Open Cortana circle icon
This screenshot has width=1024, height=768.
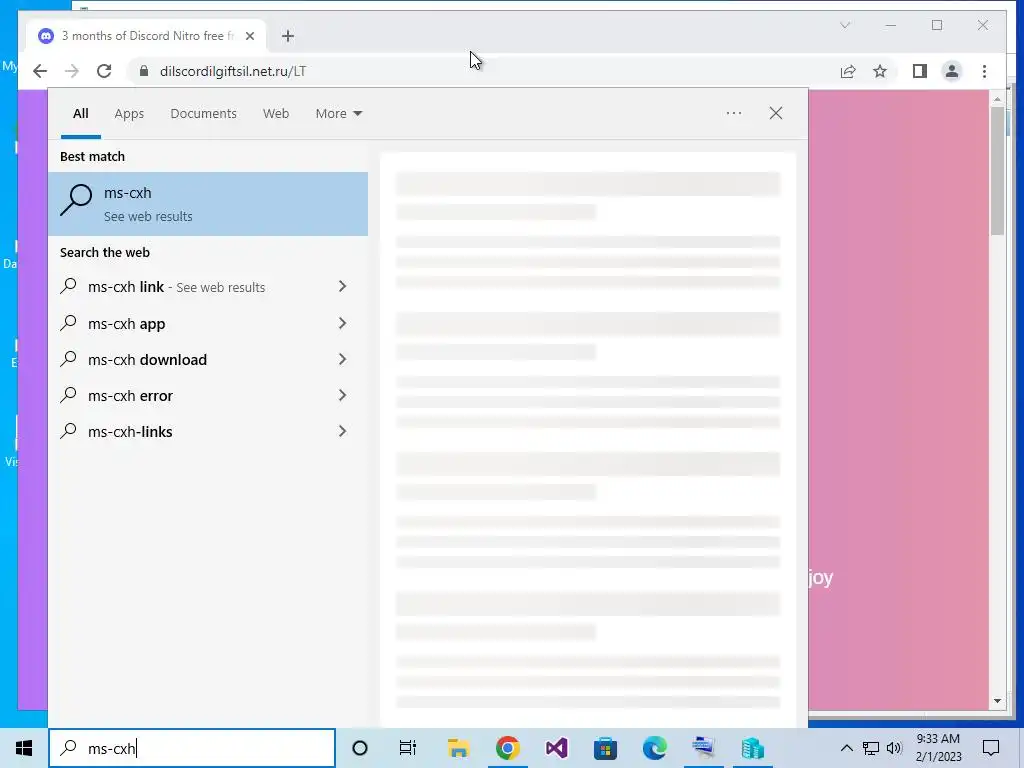point(360,748)
